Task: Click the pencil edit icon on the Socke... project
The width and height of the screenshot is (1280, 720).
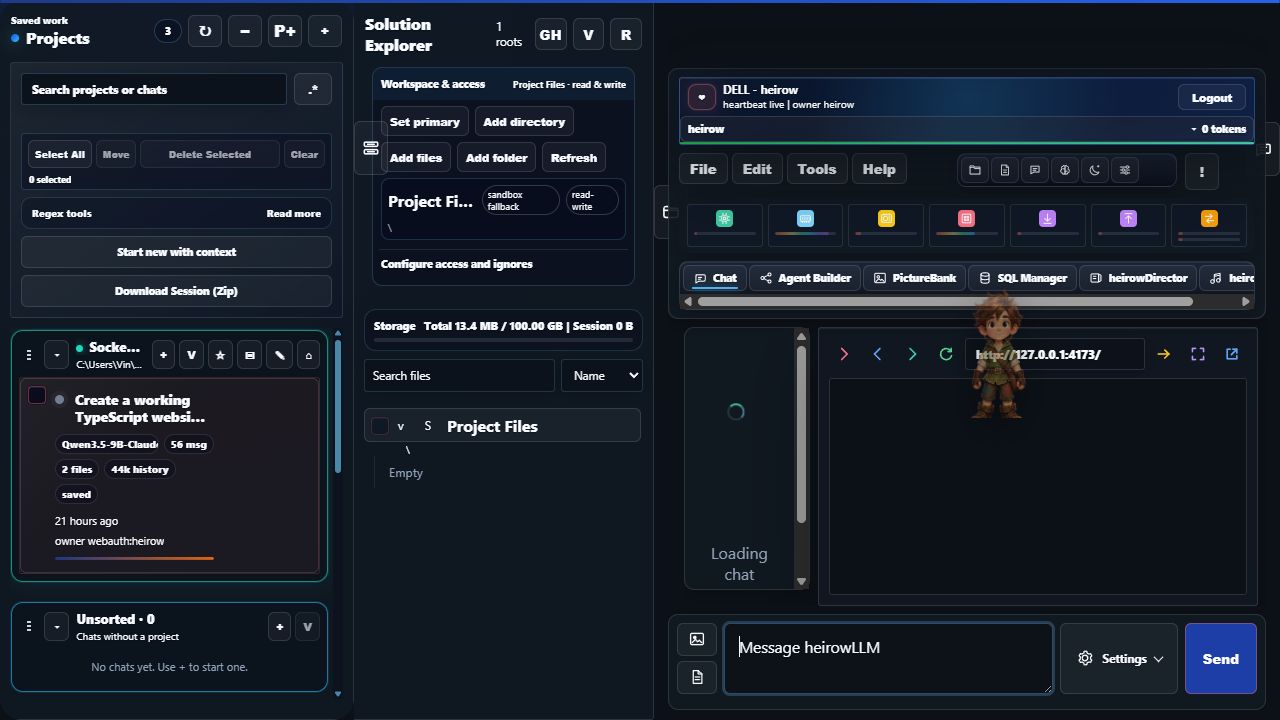Action: [280, 355]
